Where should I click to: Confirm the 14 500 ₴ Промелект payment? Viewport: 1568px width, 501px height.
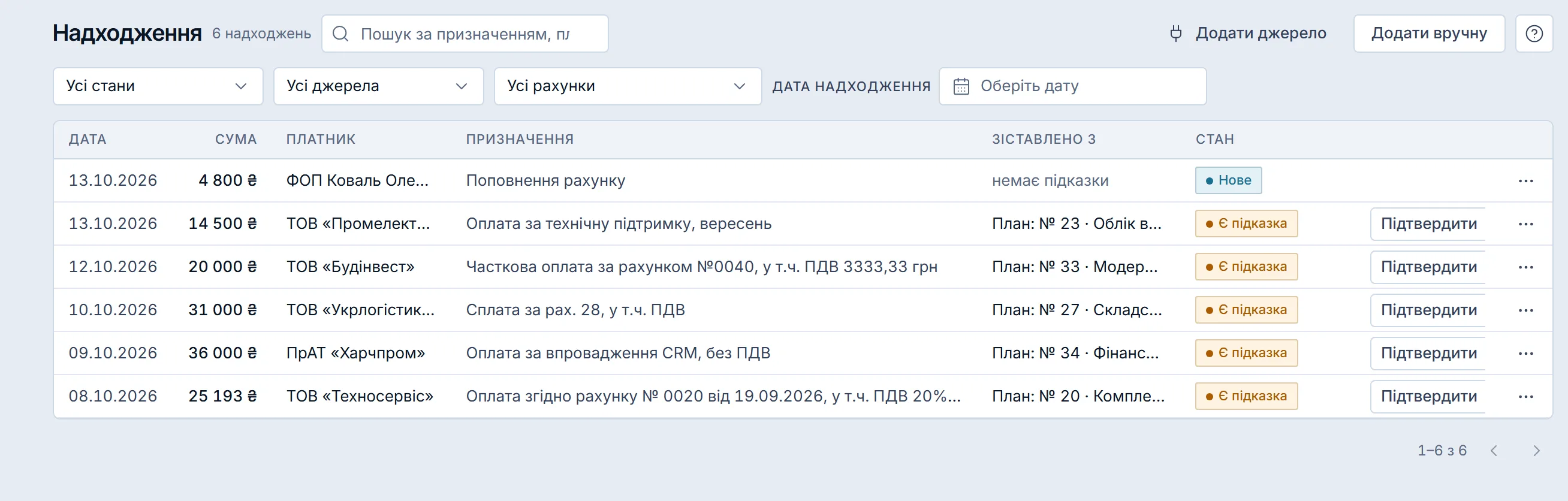tap(1428, 224)
